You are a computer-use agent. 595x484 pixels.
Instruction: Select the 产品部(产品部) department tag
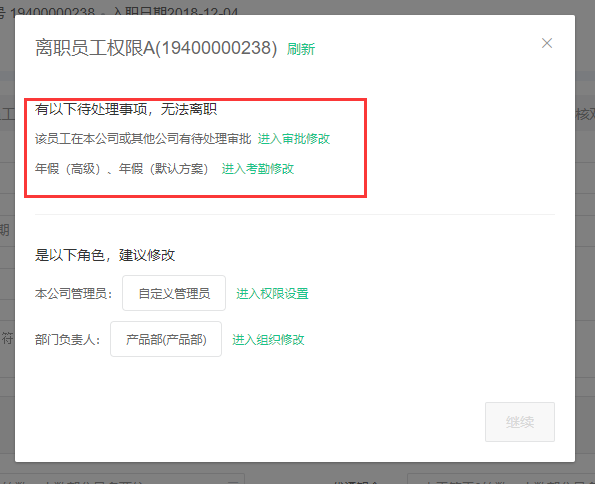coord(166,339)
